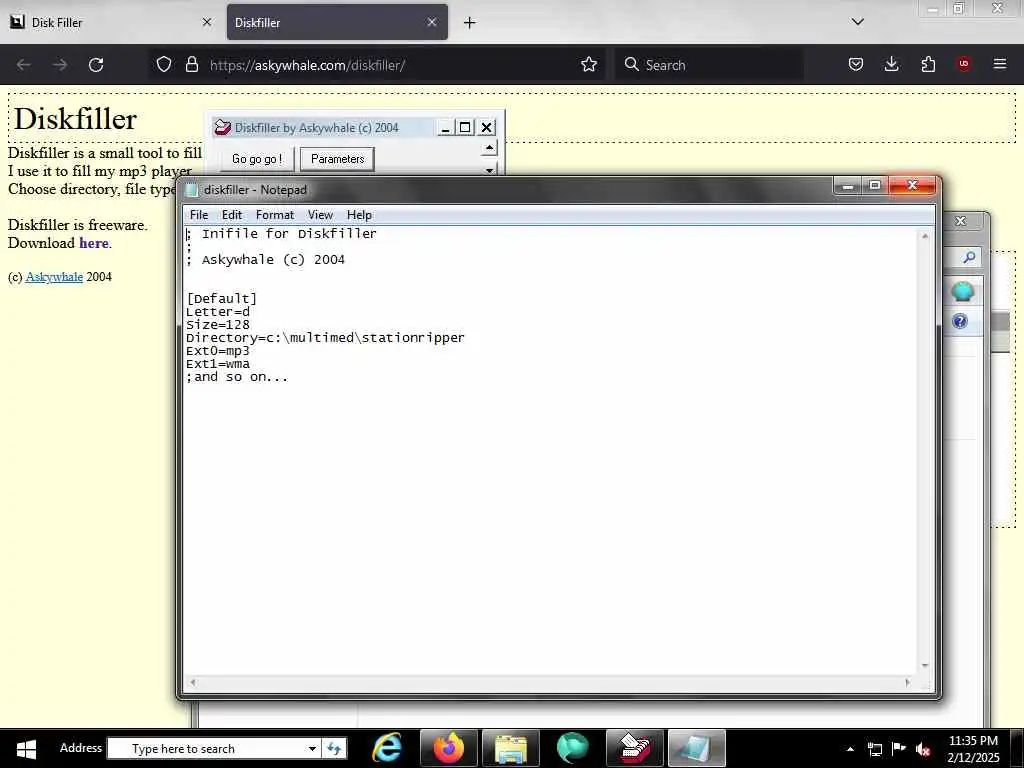This screenshot has height=768, width=1024.
Task: Click the padlock site info icon
Action: [191, 64]
